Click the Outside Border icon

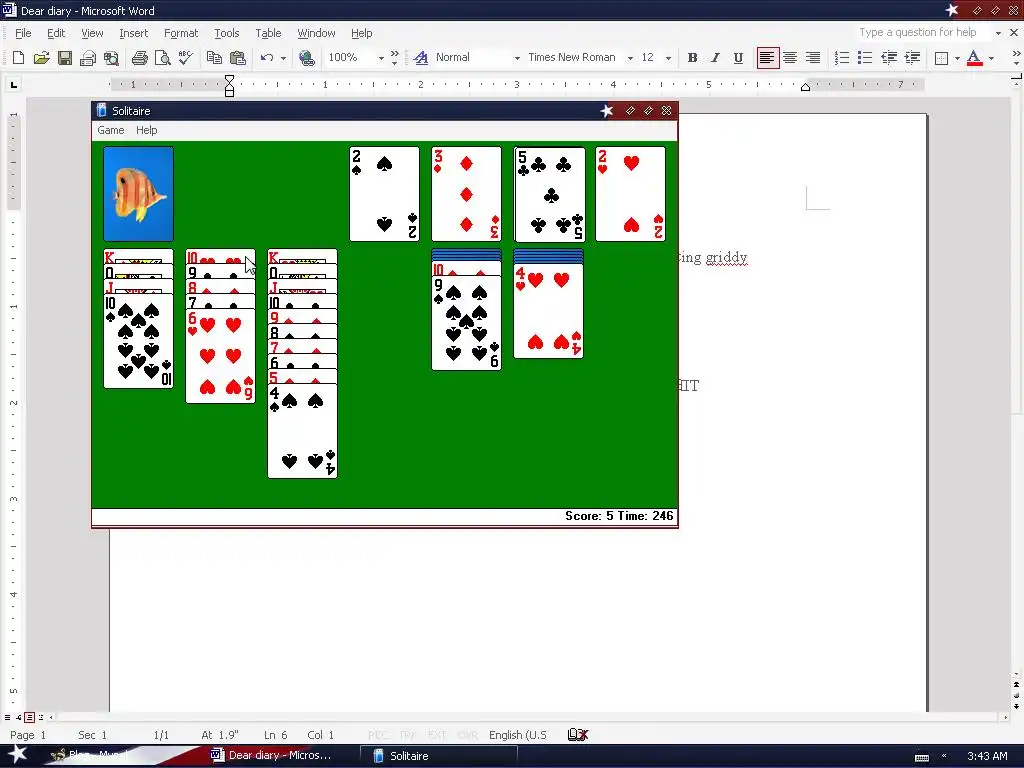[941, 58]
